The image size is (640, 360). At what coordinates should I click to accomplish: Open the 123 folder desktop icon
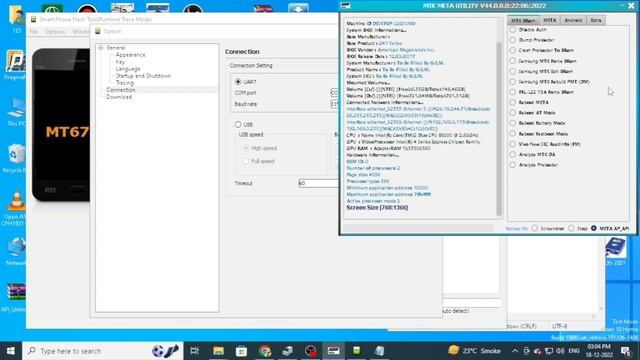(x=16, y=19)
